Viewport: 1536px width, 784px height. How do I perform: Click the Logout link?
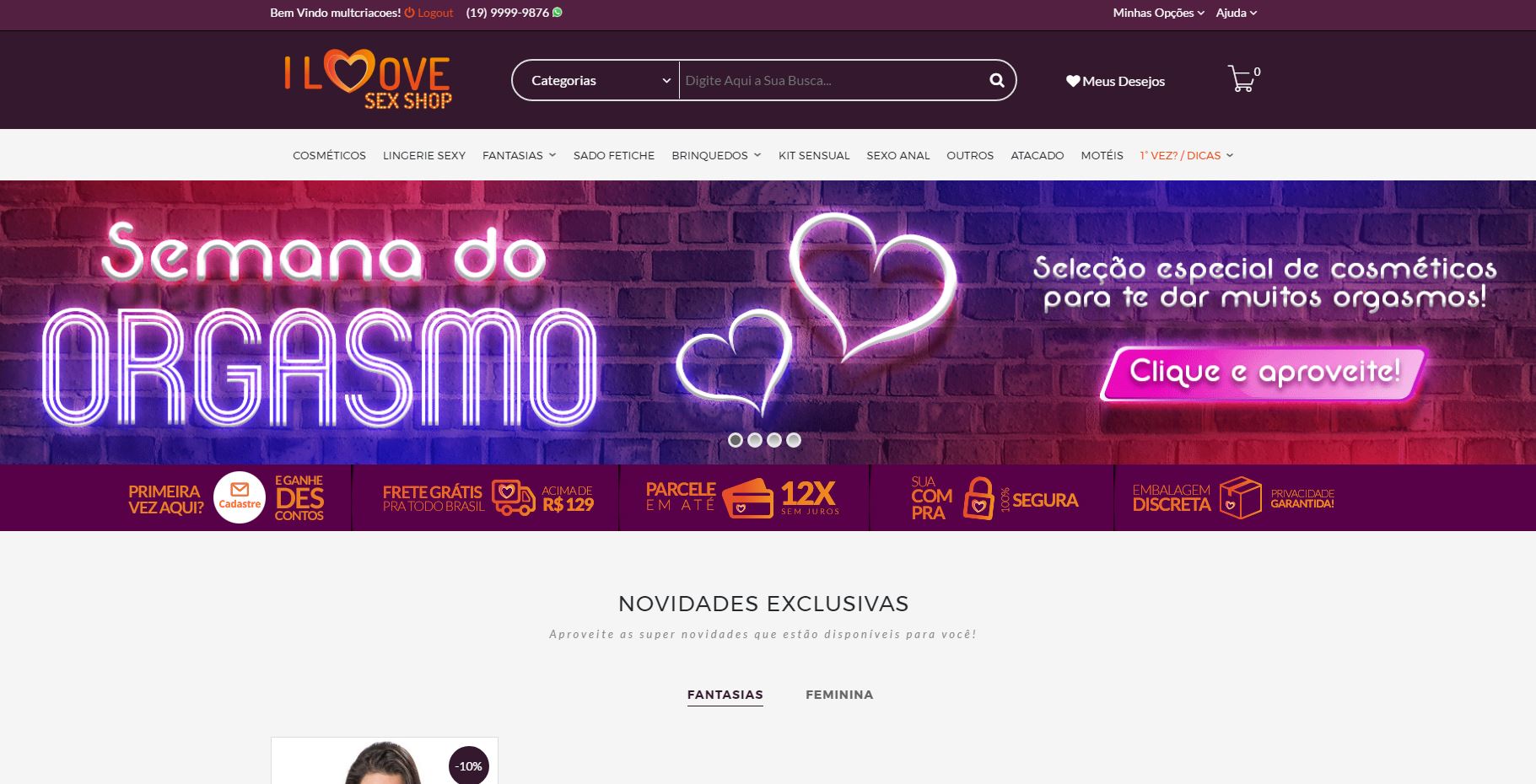click(x=429, y=13)
